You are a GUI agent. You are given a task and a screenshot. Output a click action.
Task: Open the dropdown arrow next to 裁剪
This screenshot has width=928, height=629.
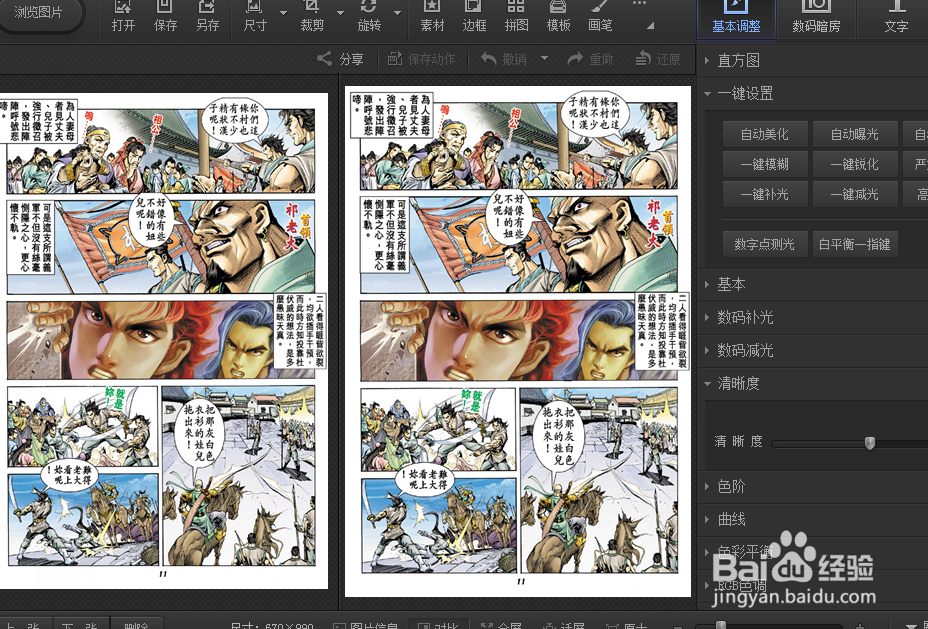click(340, 12)
